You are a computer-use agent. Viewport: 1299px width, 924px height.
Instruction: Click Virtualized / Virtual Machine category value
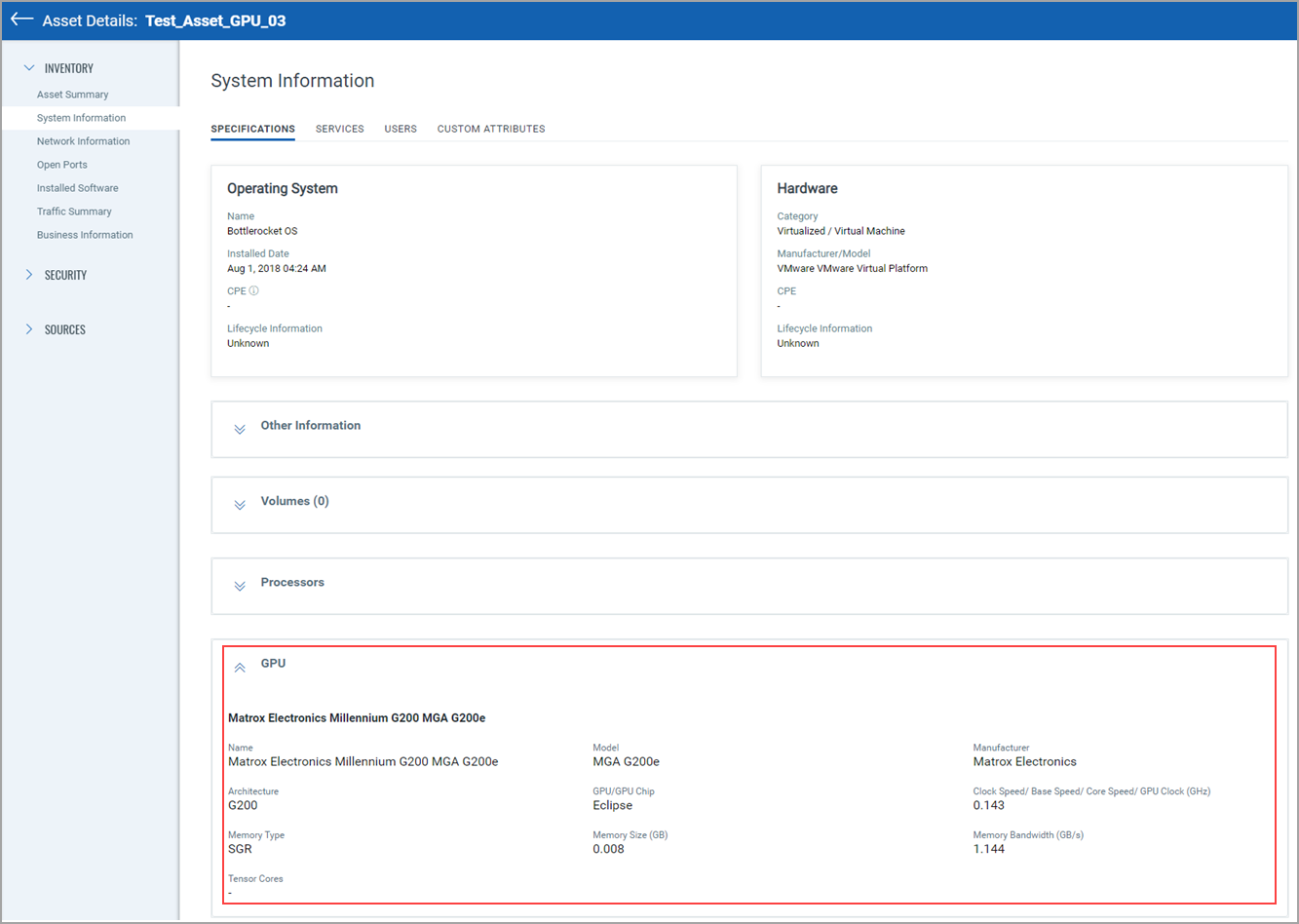pos(841,231)
